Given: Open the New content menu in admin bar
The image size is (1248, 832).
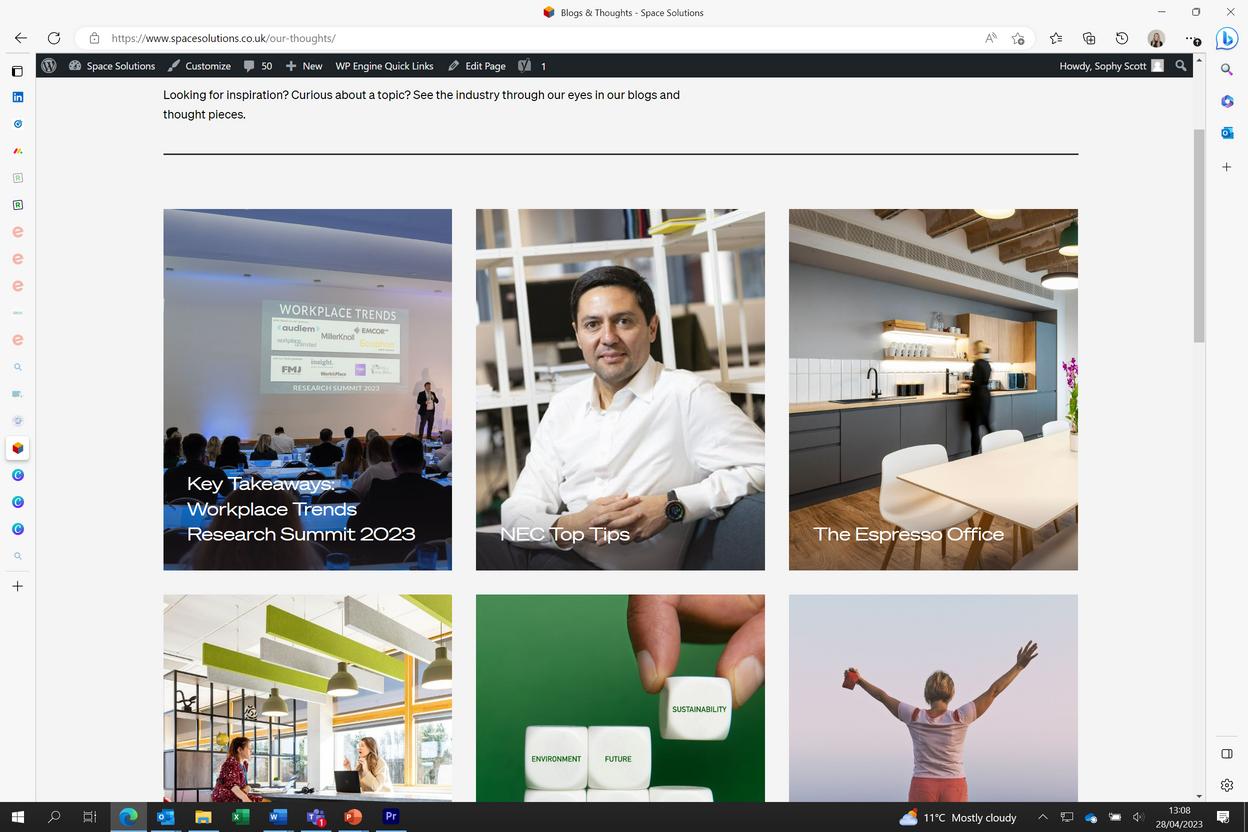Looking at the screenshot, I should 304,66.
